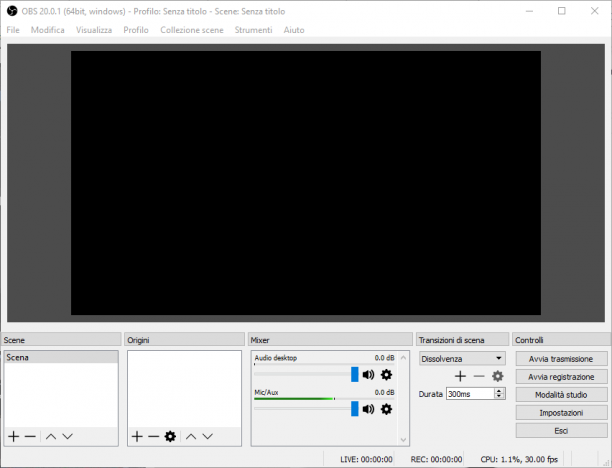
Task: Open Impostazioni settings
Action: tap(561, 413)
